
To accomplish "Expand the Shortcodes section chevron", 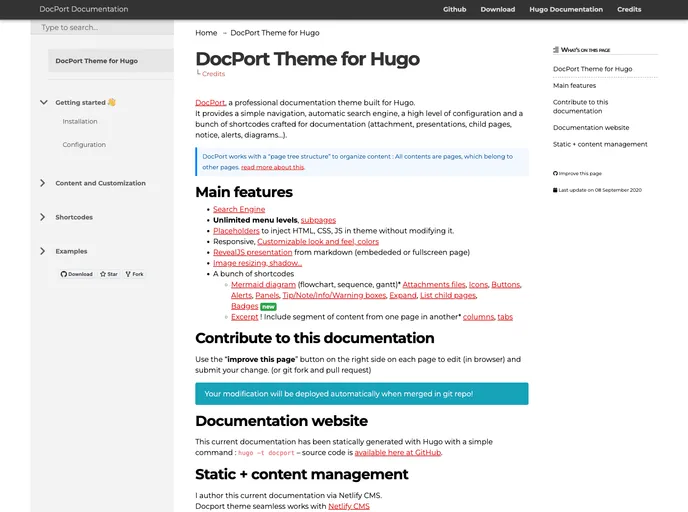I will (x=43, y=217).
